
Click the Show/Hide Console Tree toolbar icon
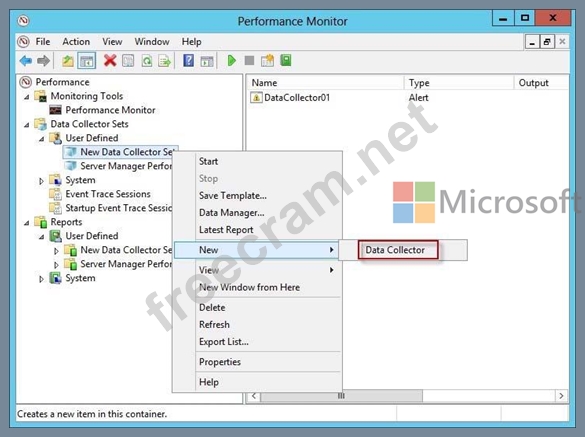tap(87, 60)
